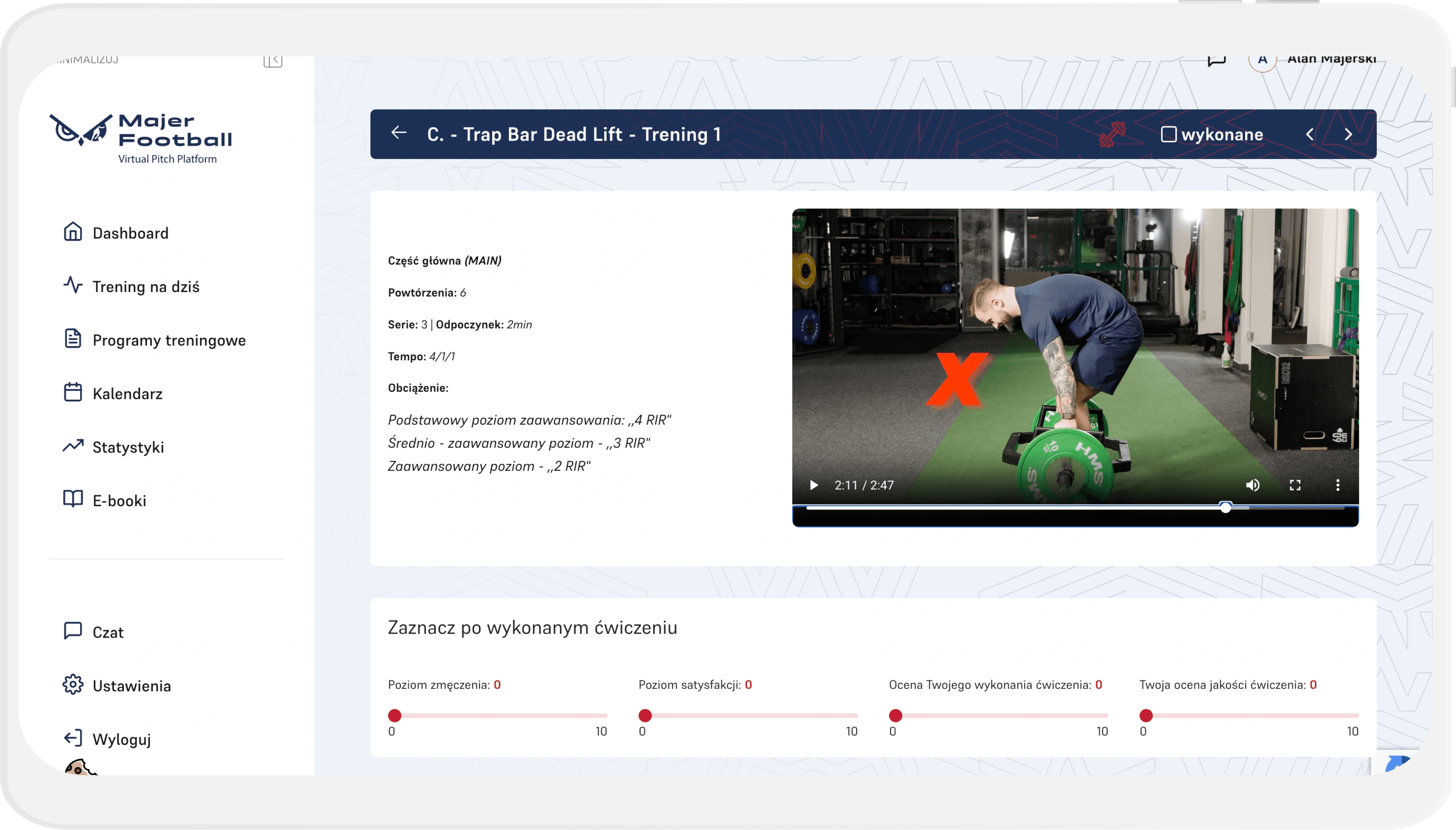Screen dimensions: 1456x830
Task: Enter video fullscreen mode
Action: pos(1295,485)
